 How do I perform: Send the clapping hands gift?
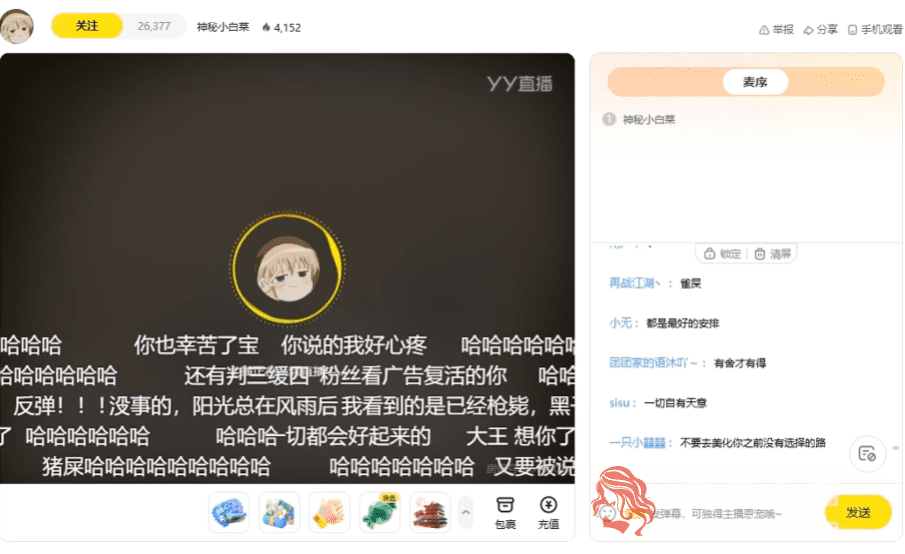tap(330, 512)
